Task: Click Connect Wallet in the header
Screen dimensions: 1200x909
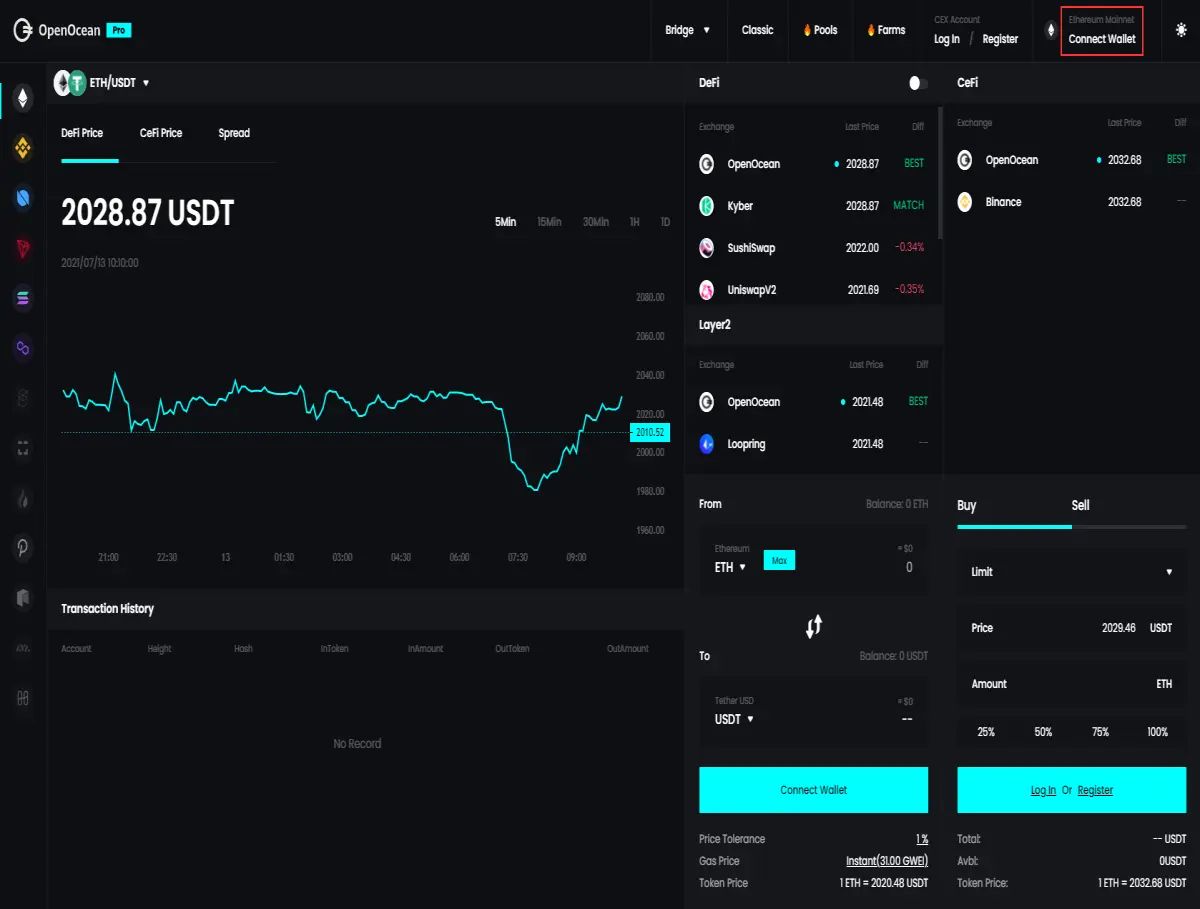Action: pos(1102,39)
